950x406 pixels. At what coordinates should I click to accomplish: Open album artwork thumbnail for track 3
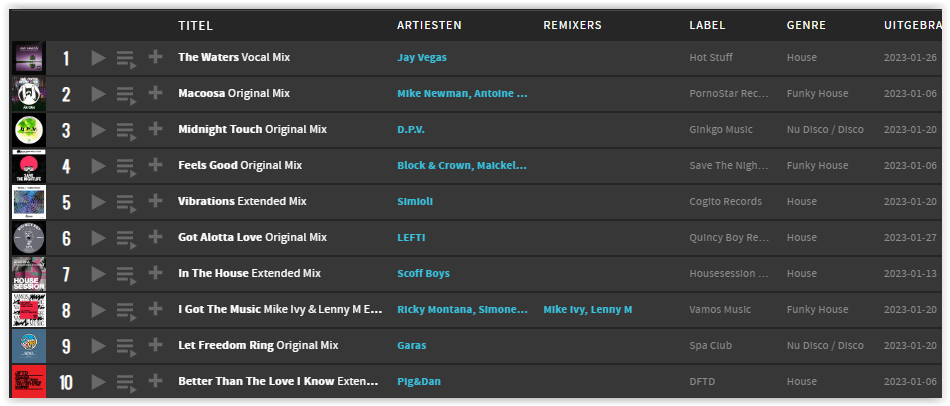pos(28,130)
